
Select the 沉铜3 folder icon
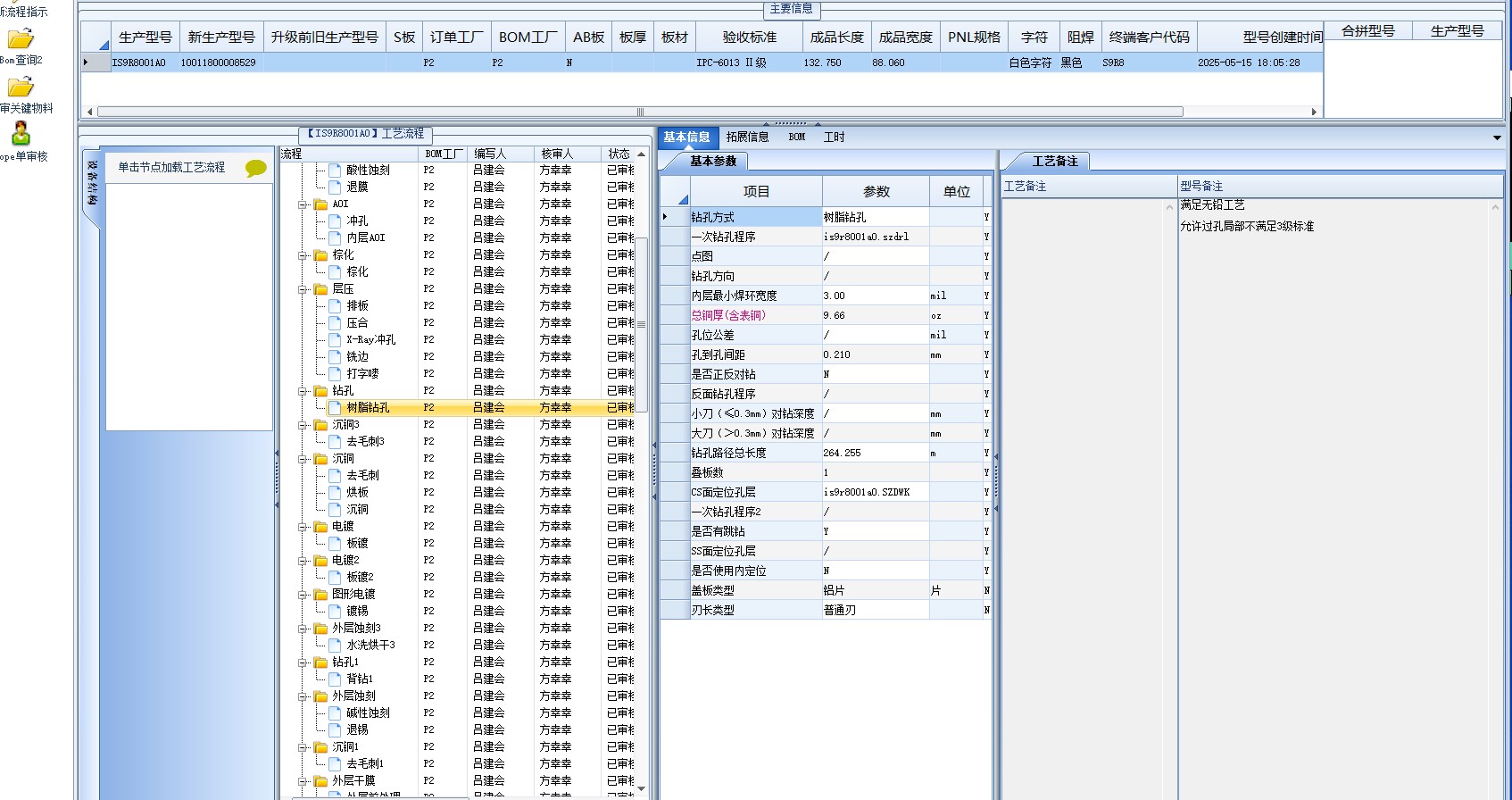(x=321, y=425)
